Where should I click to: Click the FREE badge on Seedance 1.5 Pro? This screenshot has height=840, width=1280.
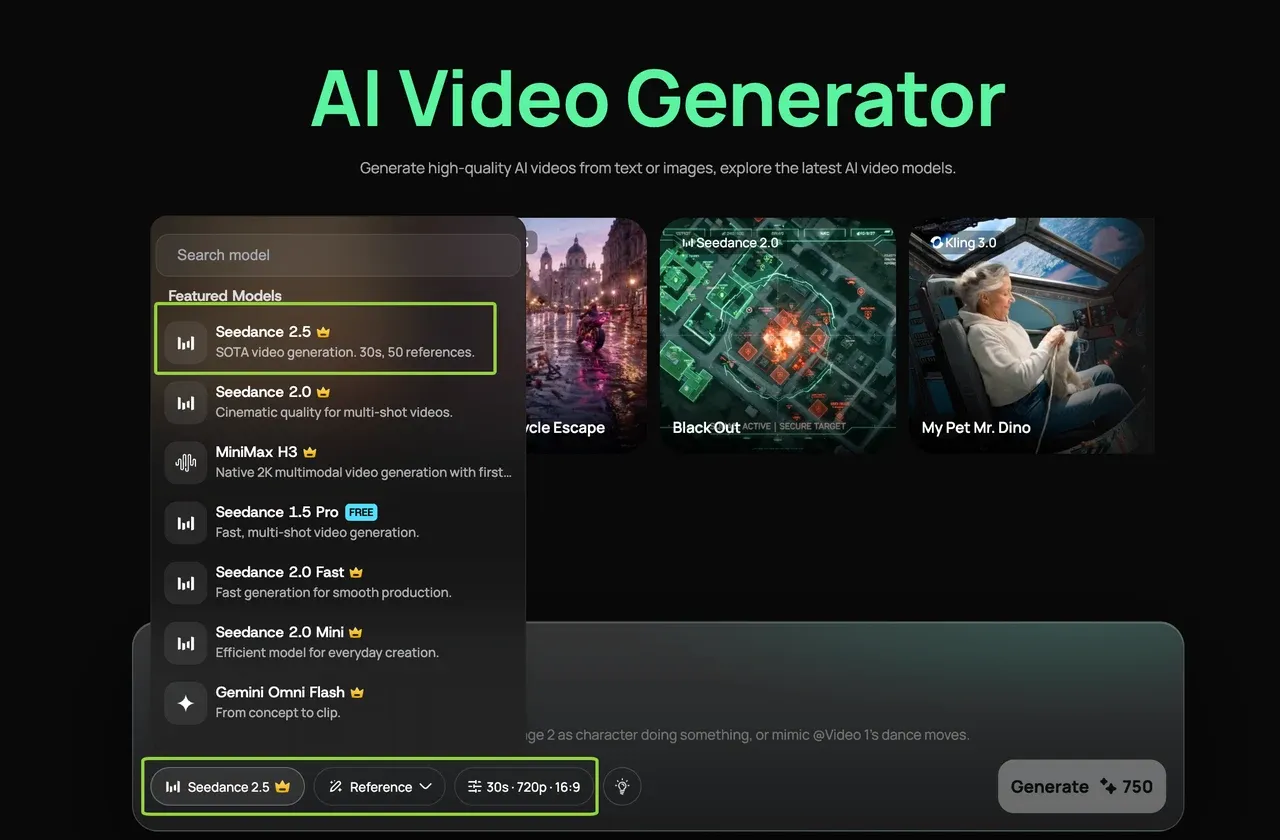pos(361,512)
